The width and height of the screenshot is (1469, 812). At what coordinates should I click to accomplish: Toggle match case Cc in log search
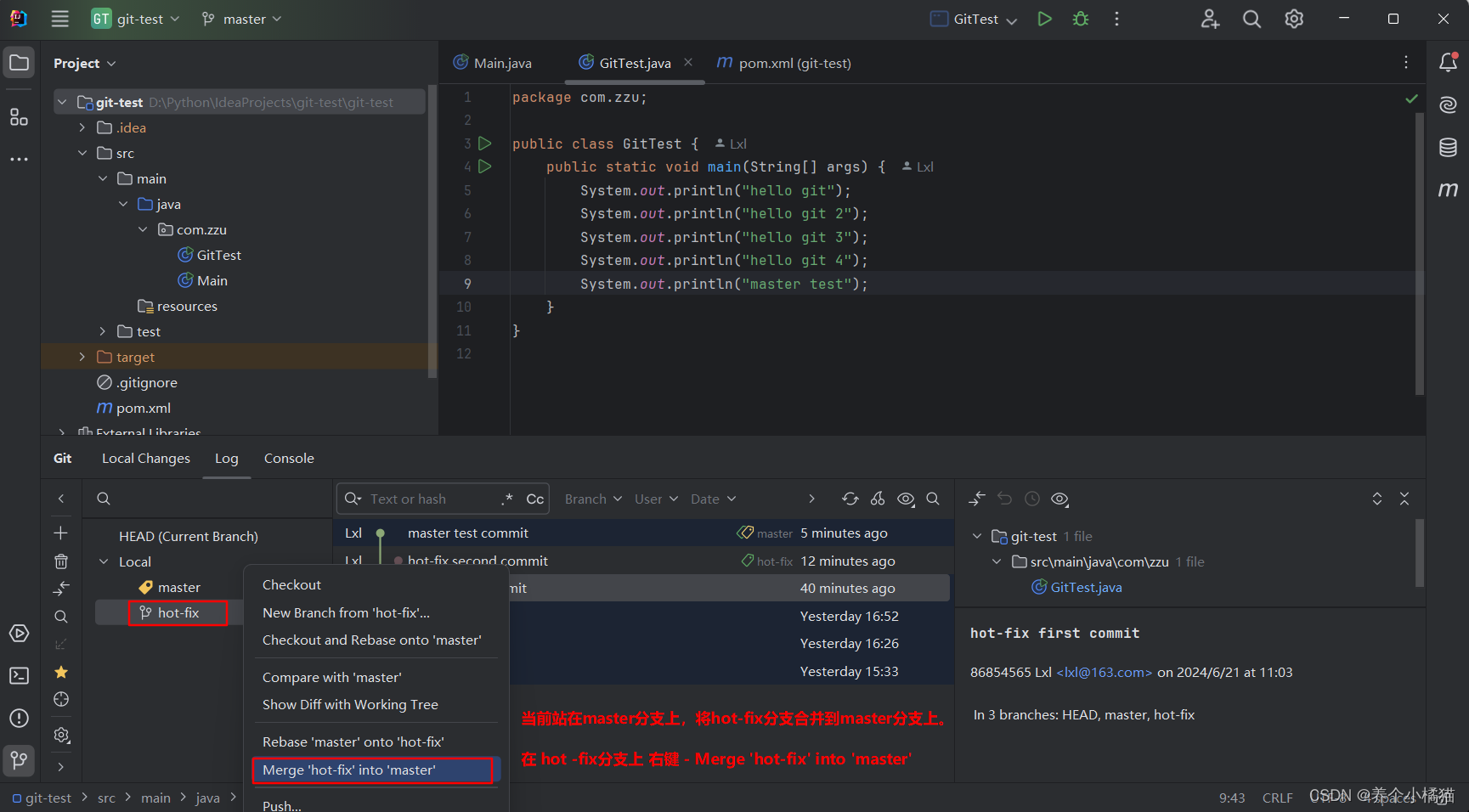[x=534, y=499]
